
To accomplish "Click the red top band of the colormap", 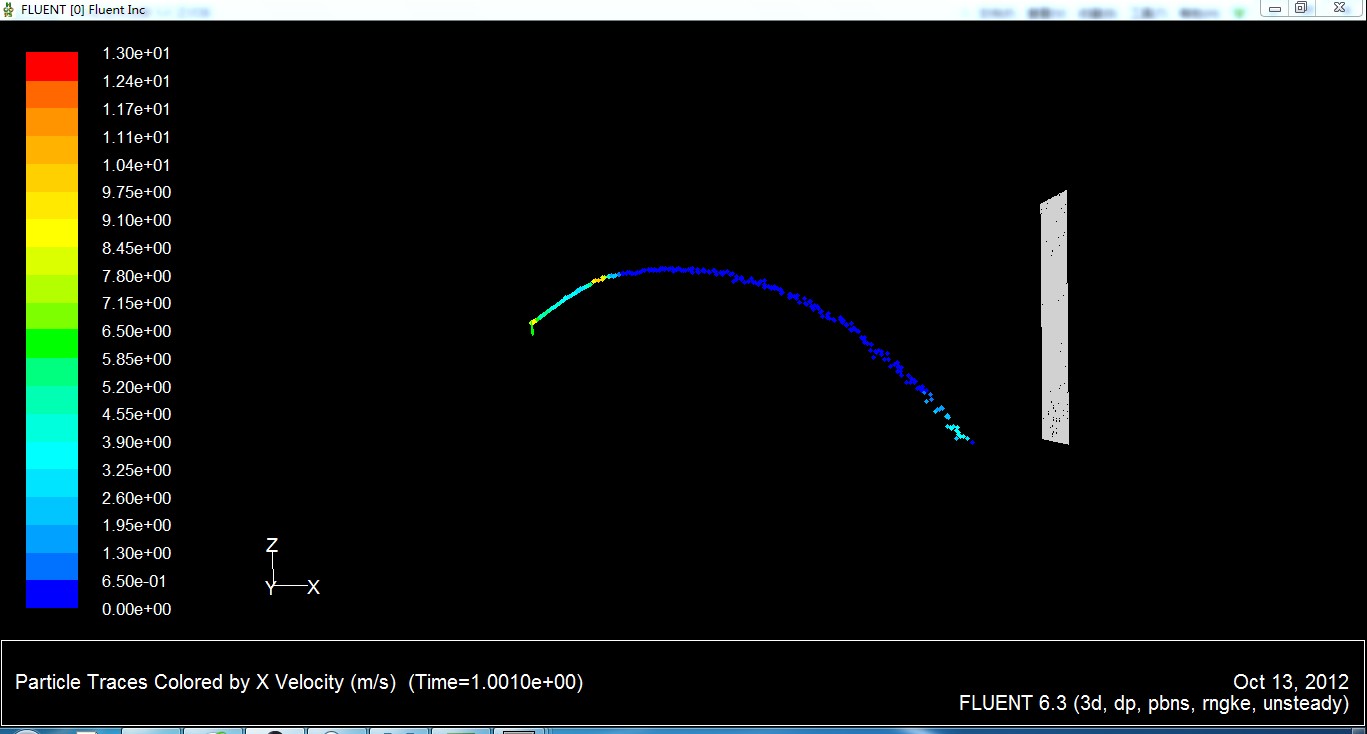I will [51, 67].
